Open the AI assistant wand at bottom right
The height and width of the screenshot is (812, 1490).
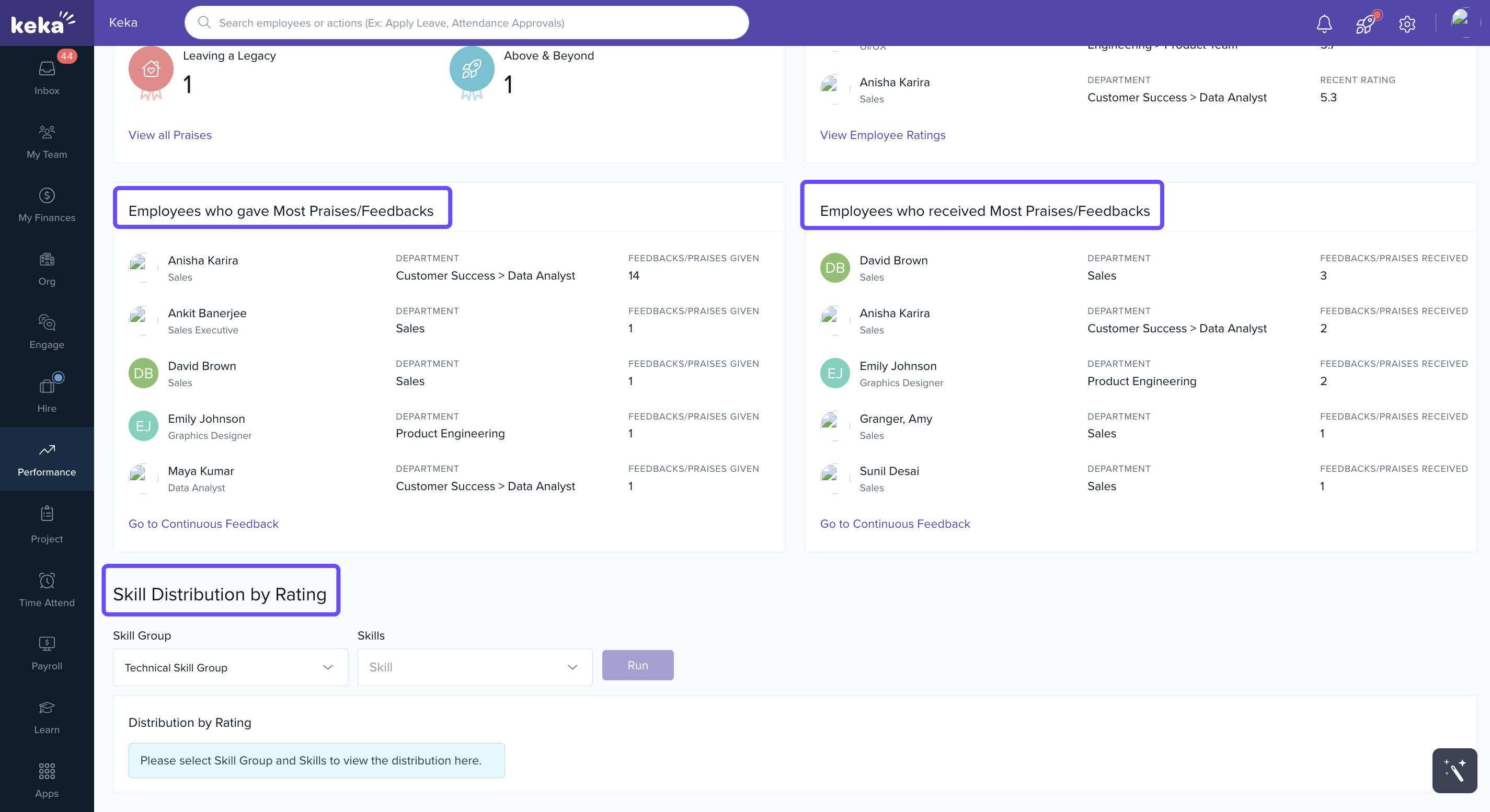click(1454, 770)
